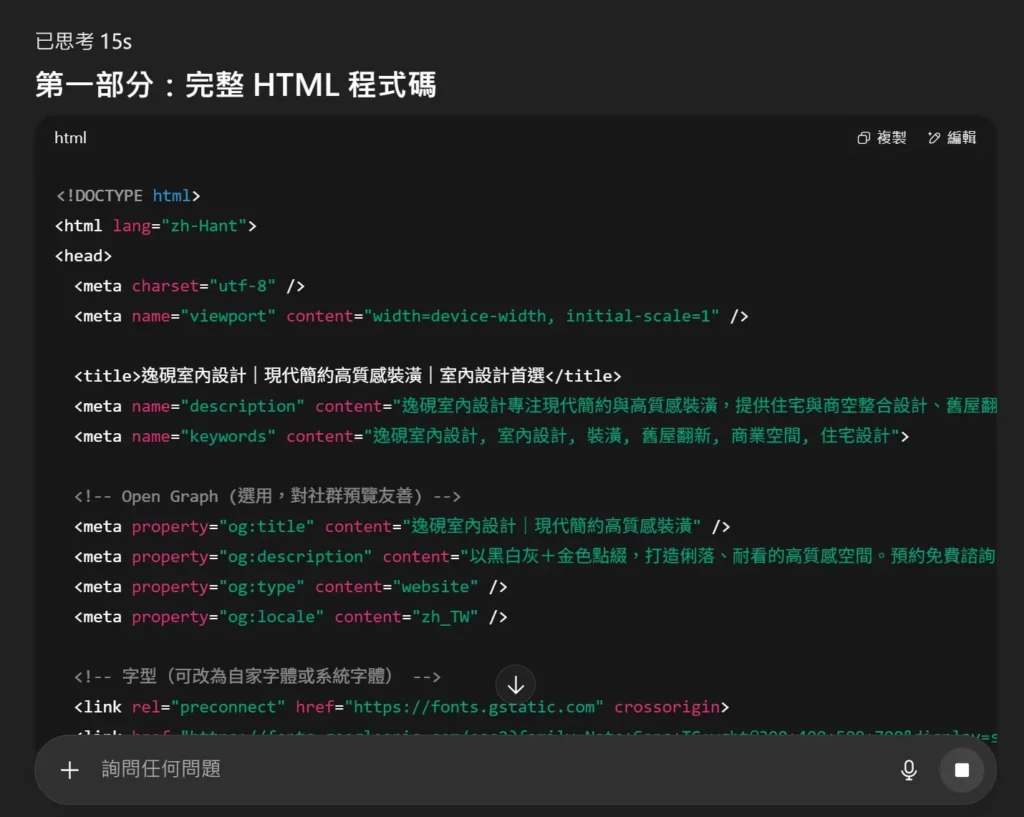Start voice input with the microphone icon
The image size is (1024, 817).
point(908,769)
